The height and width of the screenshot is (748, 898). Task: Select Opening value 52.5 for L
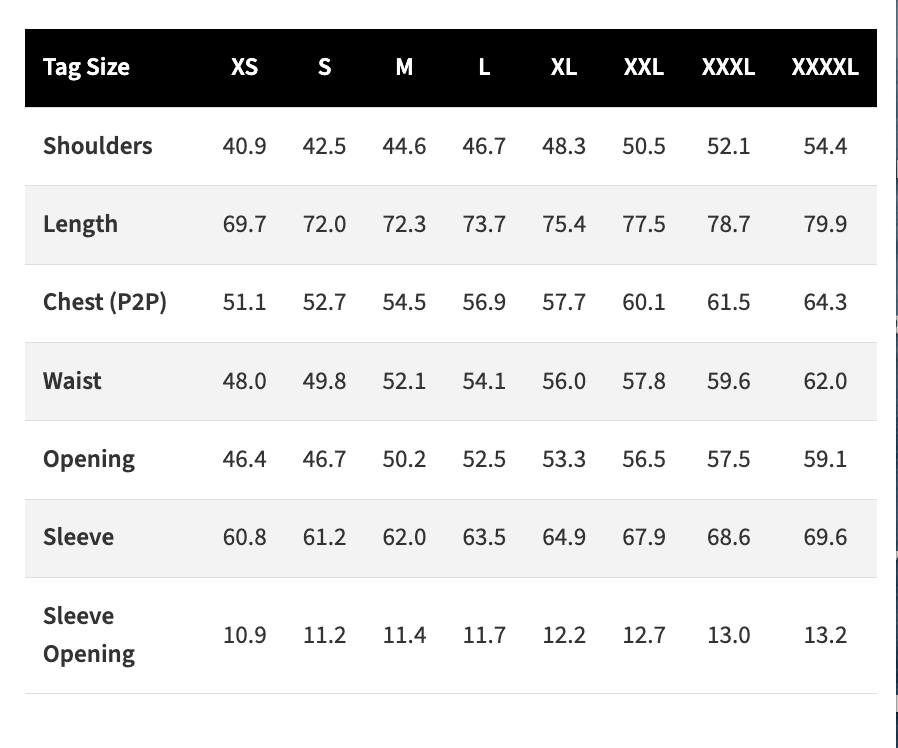484,459
